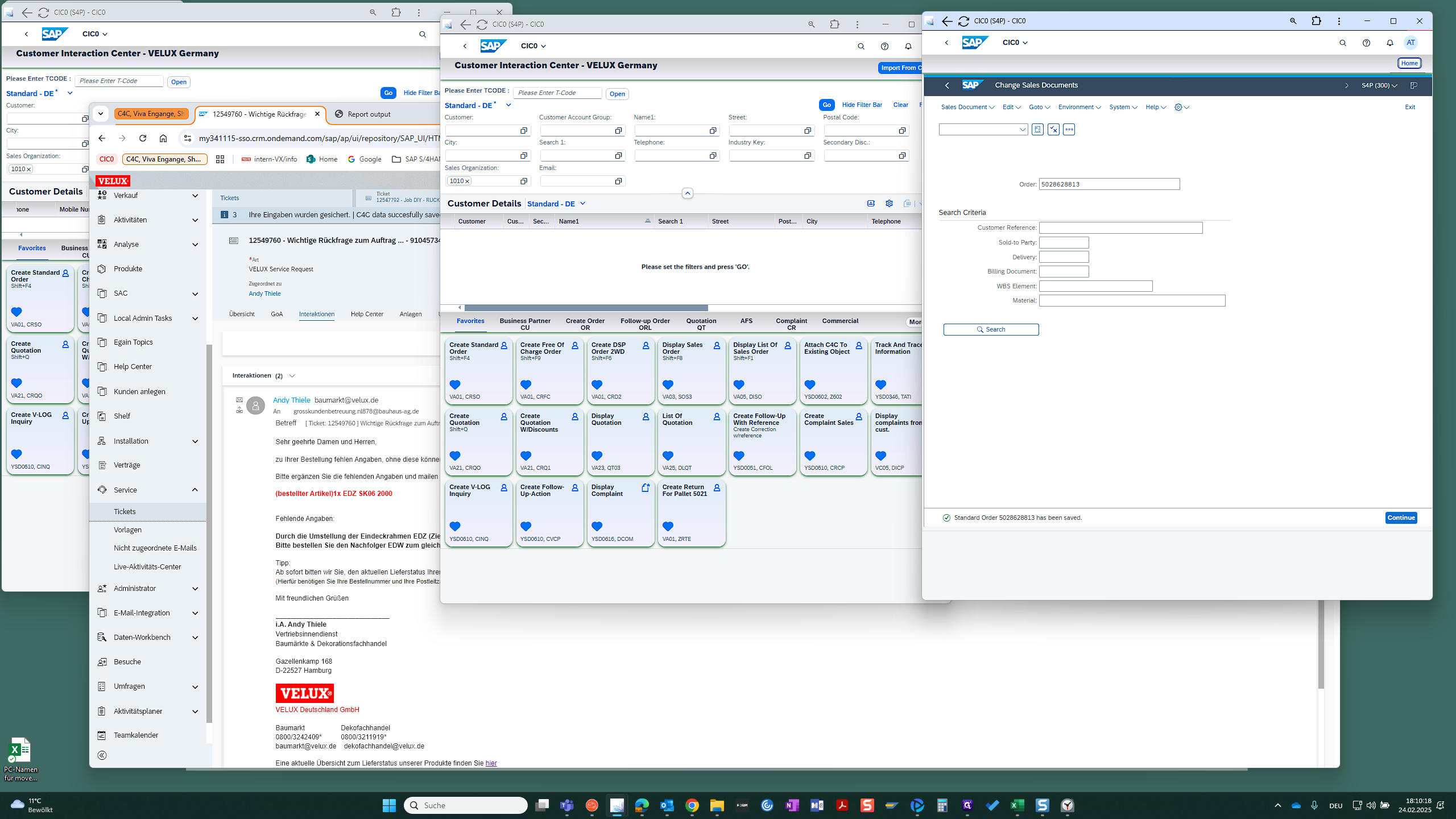Image resolution: width=1456 pixels, height=819 pixels.
Task: Click the check/cancel toolbar icon in Change Sales Documents
Action: tap(1053, 130)
